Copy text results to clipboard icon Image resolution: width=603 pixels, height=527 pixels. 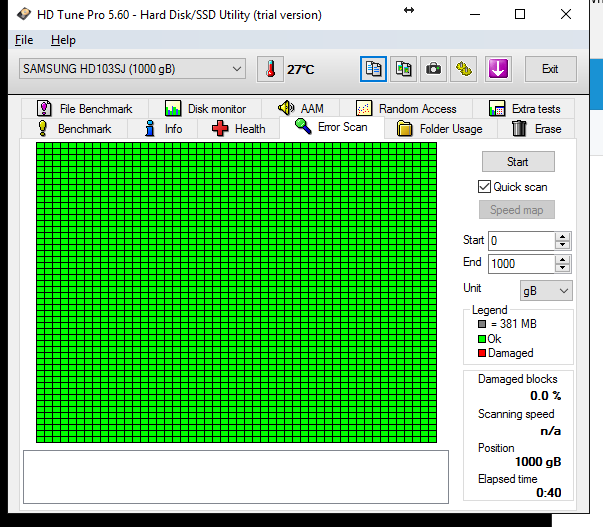373,69
